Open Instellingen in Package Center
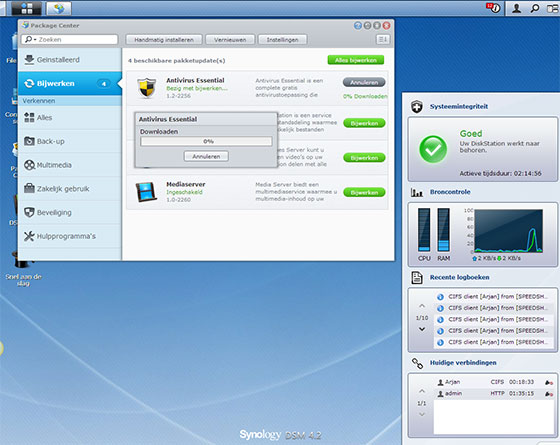 pos(282,40)
